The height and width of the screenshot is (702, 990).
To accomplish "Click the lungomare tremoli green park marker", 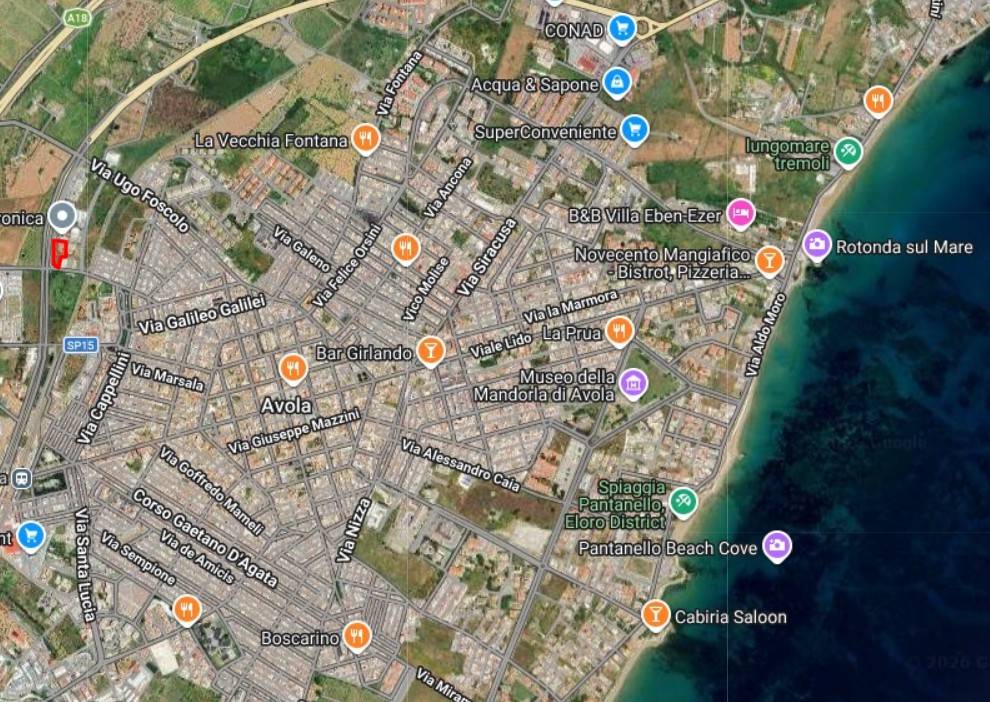I will coord(848,151).
